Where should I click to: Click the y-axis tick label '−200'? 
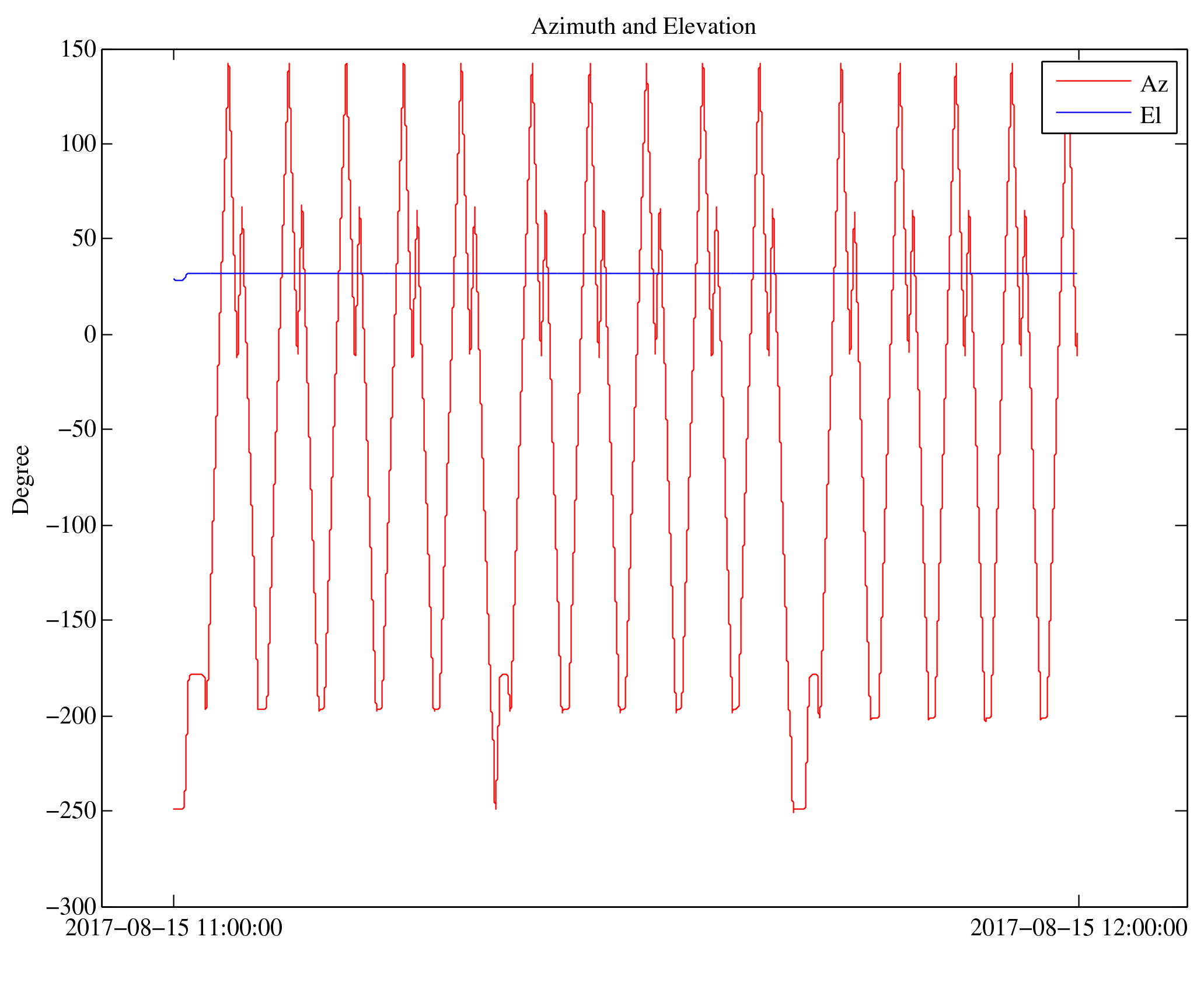coord(71,717)
